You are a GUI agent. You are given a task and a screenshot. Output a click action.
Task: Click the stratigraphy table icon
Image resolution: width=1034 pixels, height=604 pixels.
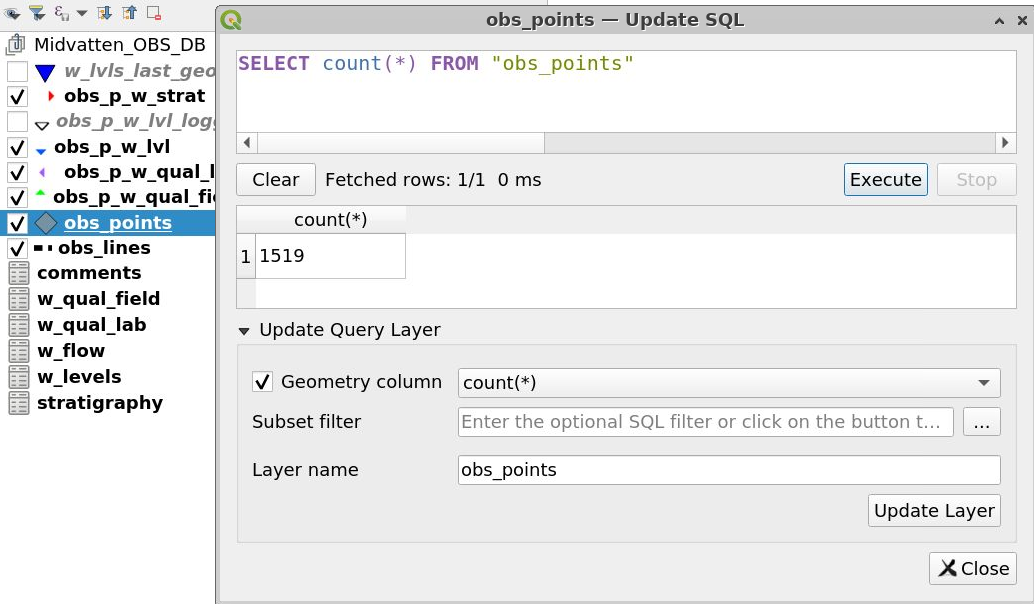(x=19, y=403)
